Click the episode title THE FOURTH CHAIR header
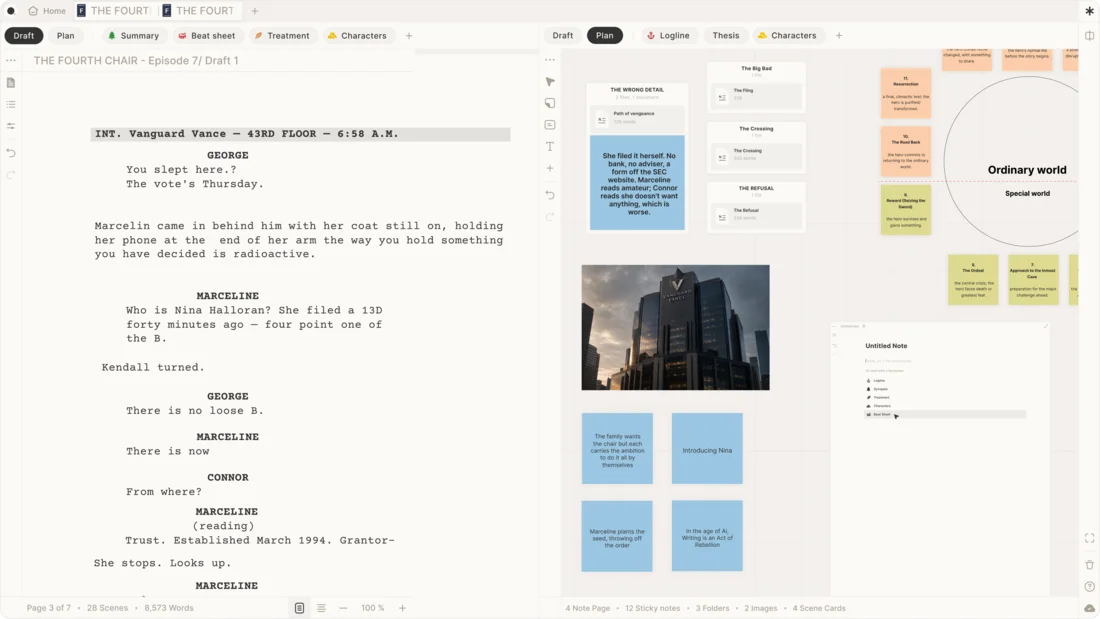This screenshot has width=1100, height=619. (136, 60)
